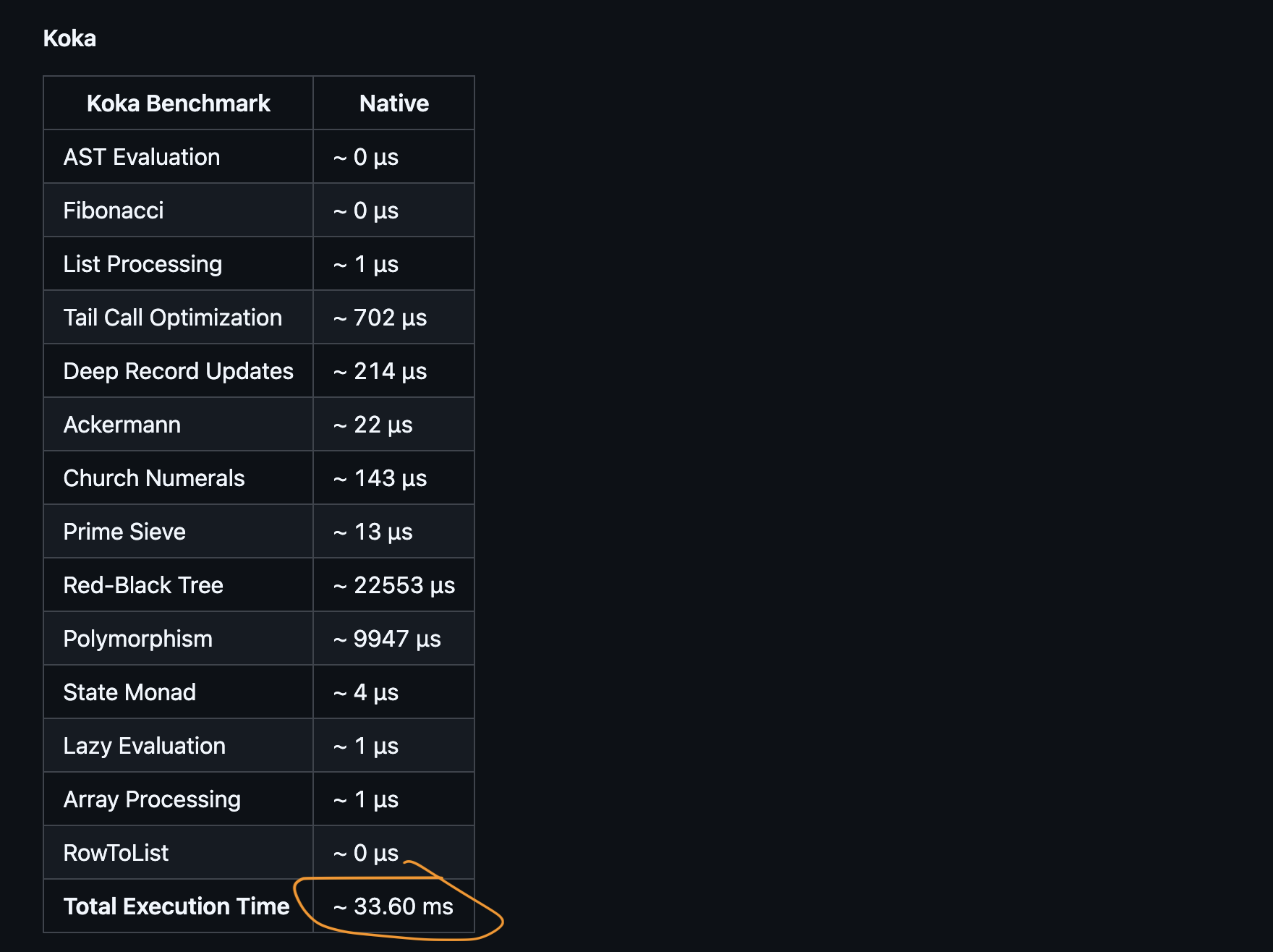Click the Koka heading text
Screen dimensions: 1273x952
point(69,38)
